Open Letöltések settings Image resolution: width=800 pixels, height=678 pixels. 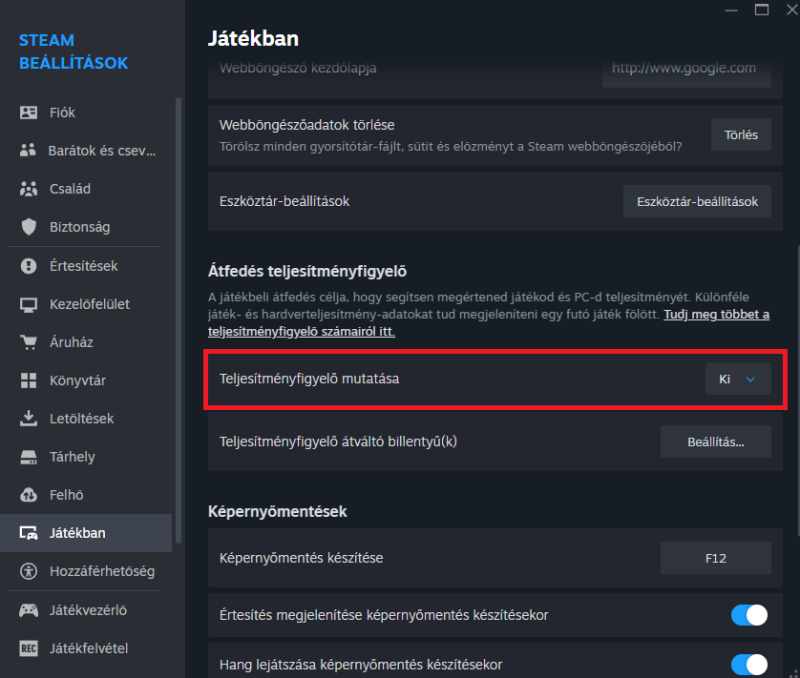coord(86,418)
